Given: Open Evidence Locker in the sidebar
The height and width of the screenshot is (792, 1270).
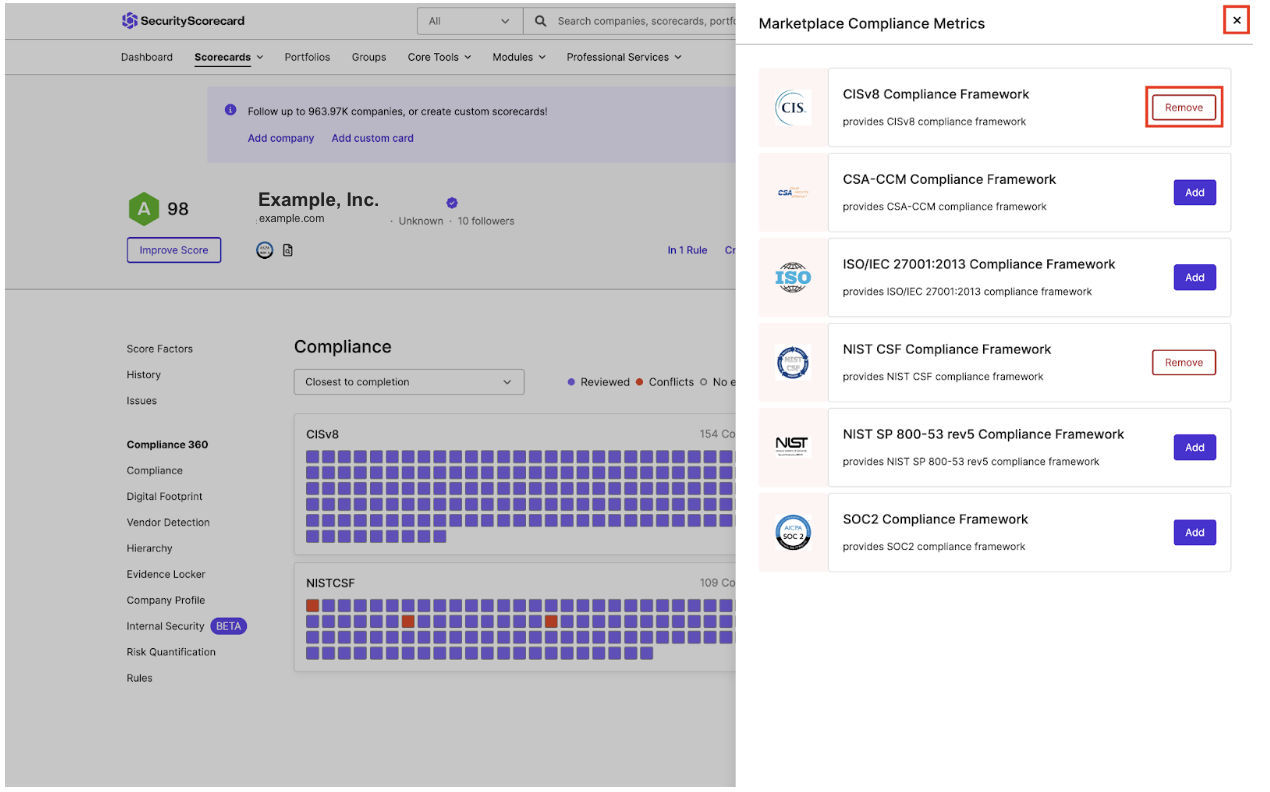Looking at the screenshot, I should pyautogui.click(x=166, y=575).
